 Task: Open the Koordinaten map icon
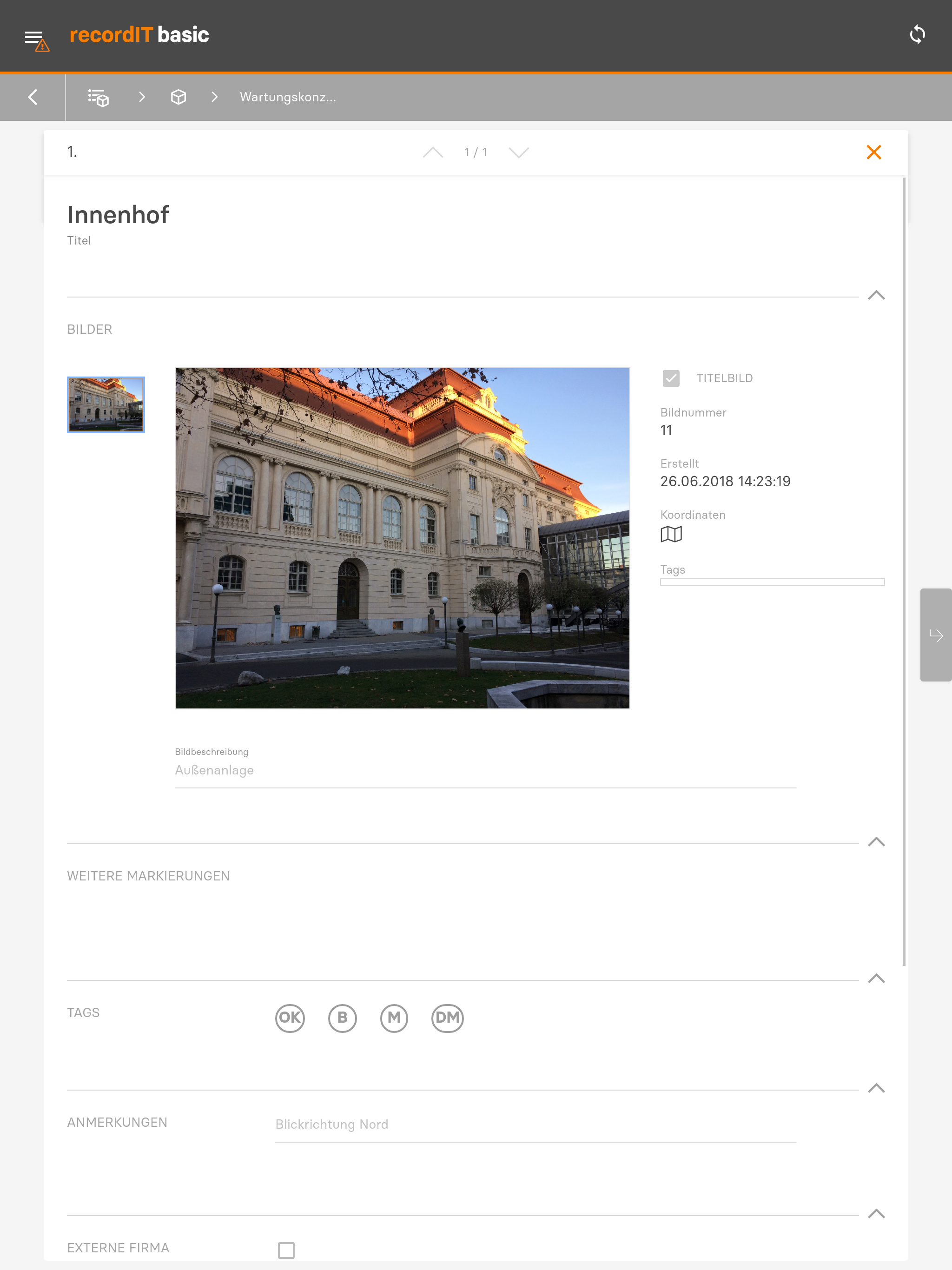click(x=671, y=535)
